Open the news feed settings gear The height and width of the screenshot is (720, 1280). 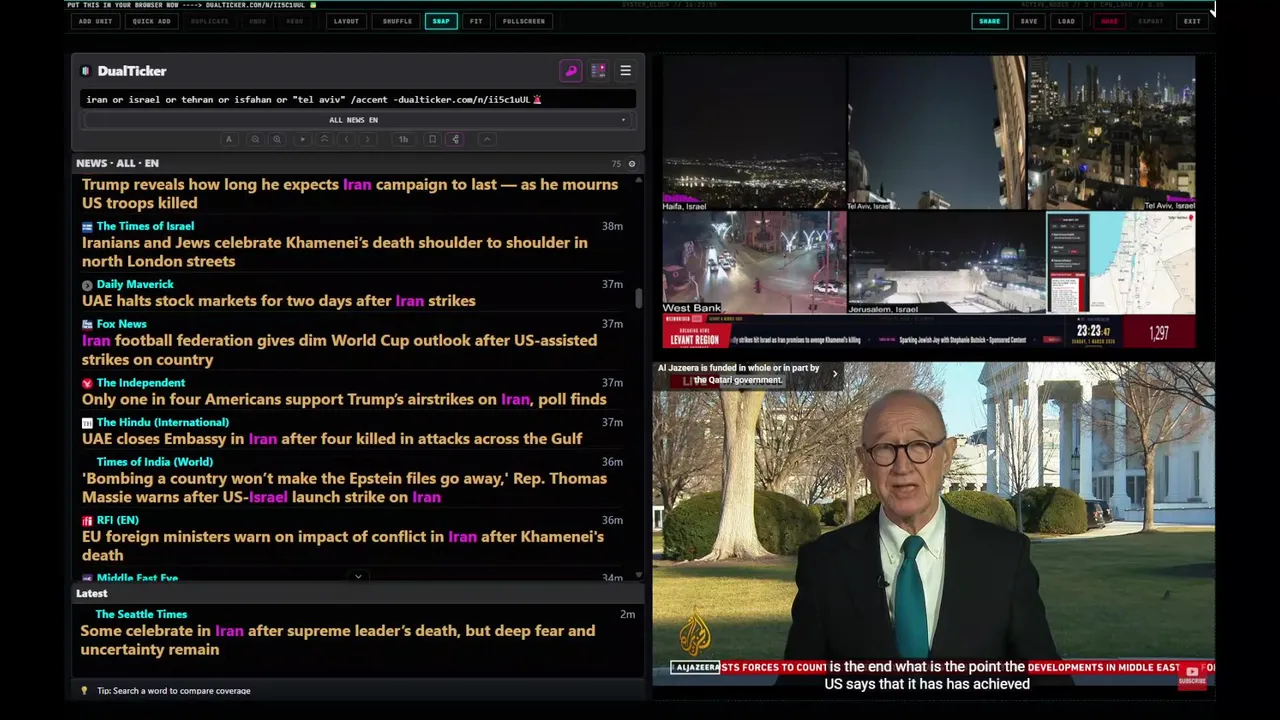tap(631, 163)
